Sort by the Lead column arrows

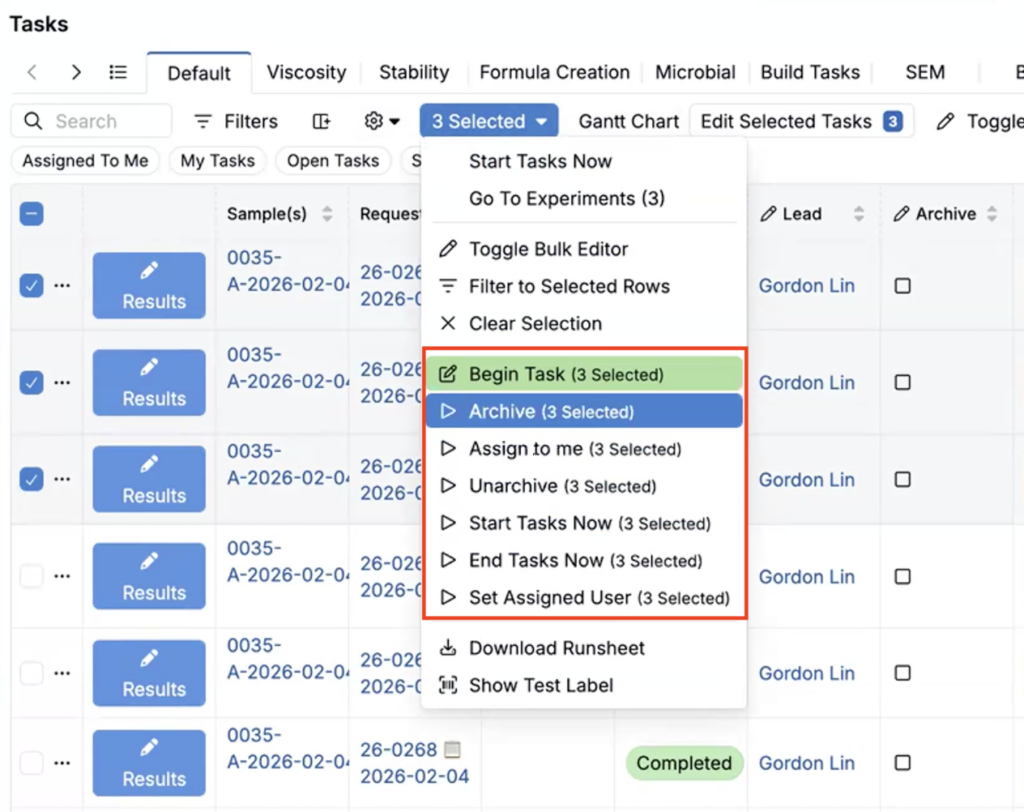[x=859, y=214]
